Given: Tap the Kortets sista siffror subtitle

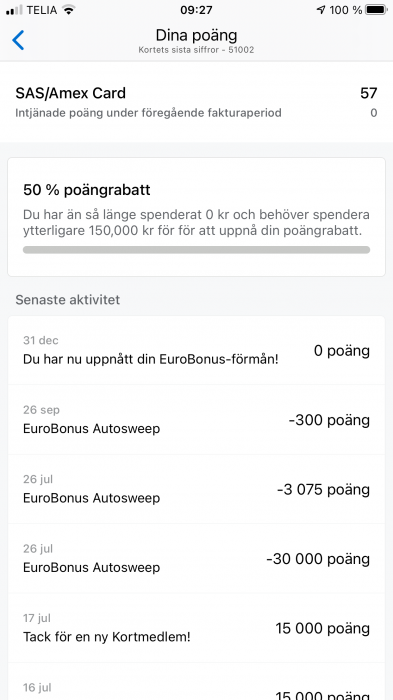Looking at the screenshot, I should click(x=196, y=50).
